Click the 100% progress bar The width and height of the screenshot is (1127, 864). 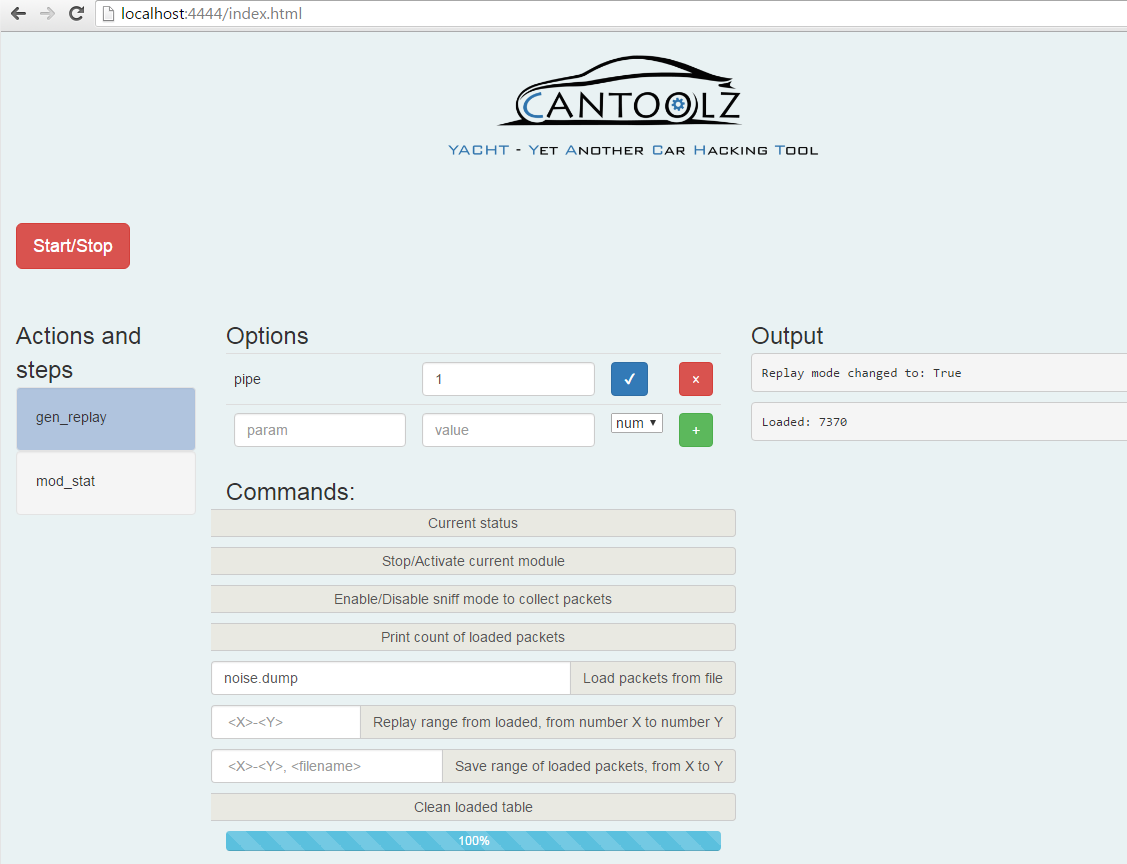(473, 841)
